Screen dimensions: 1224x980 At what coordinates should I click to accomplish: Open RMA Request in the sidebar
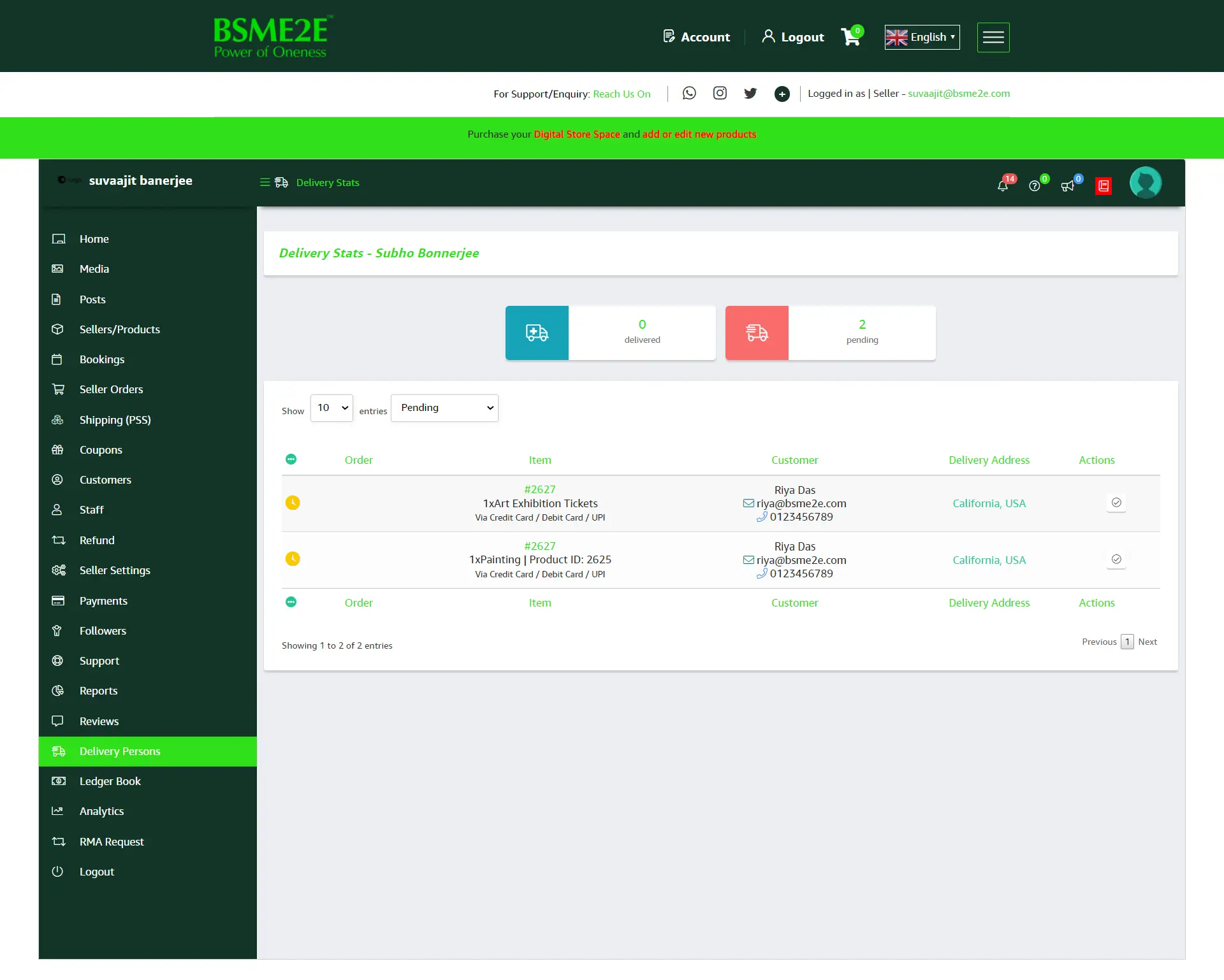(148, 842)
